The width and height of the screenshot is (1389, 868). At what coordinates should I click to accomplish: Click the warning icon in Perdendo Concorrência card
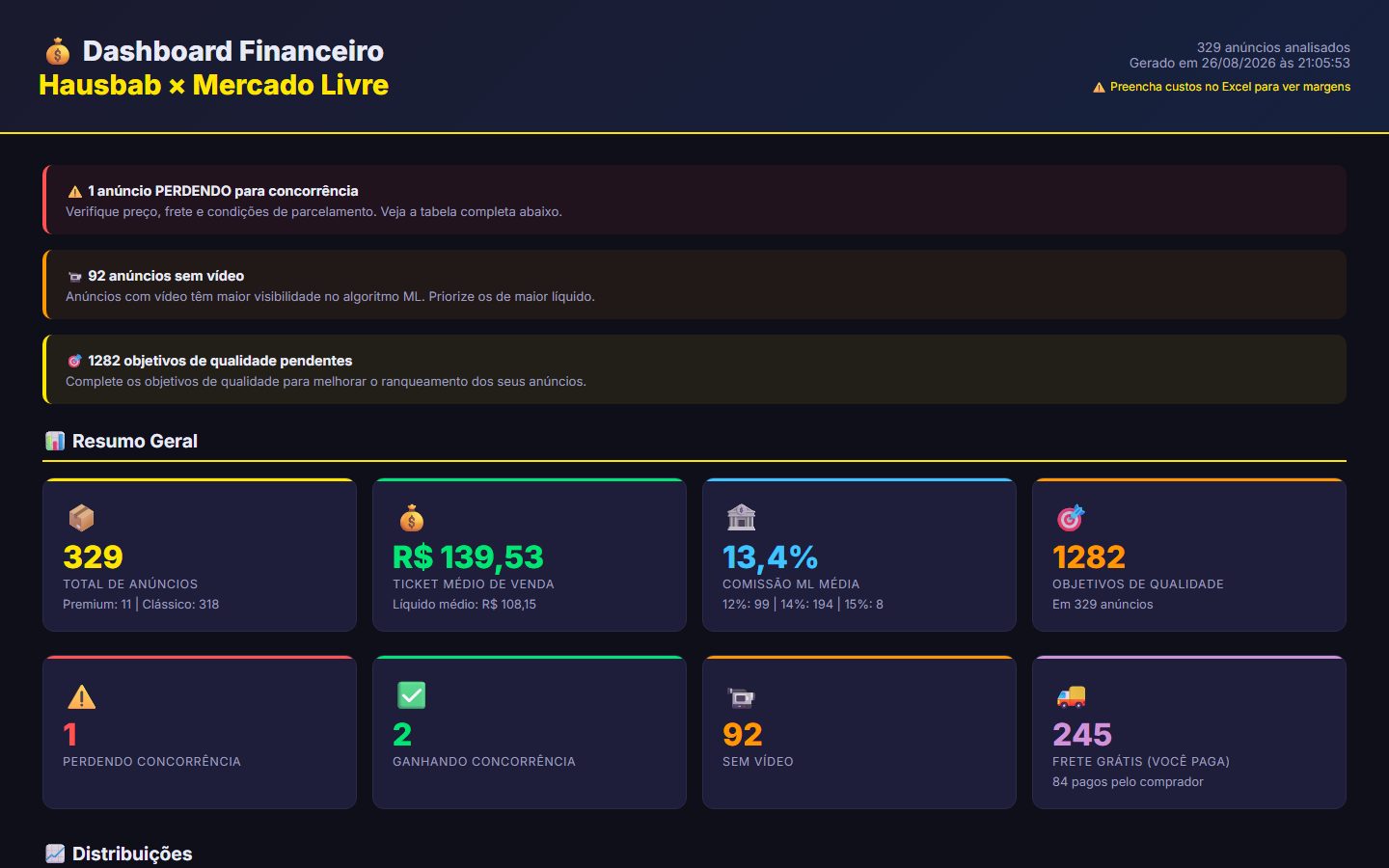(81, 695)
